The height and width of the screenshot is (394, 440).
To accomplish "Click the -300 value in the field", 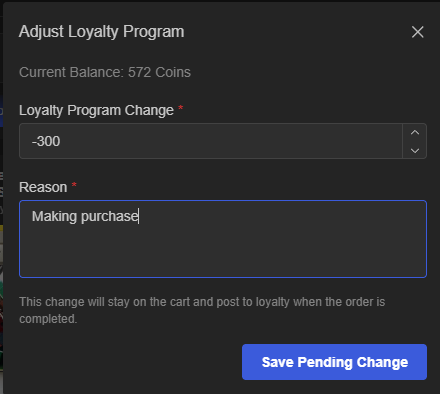I will point(46,141).
